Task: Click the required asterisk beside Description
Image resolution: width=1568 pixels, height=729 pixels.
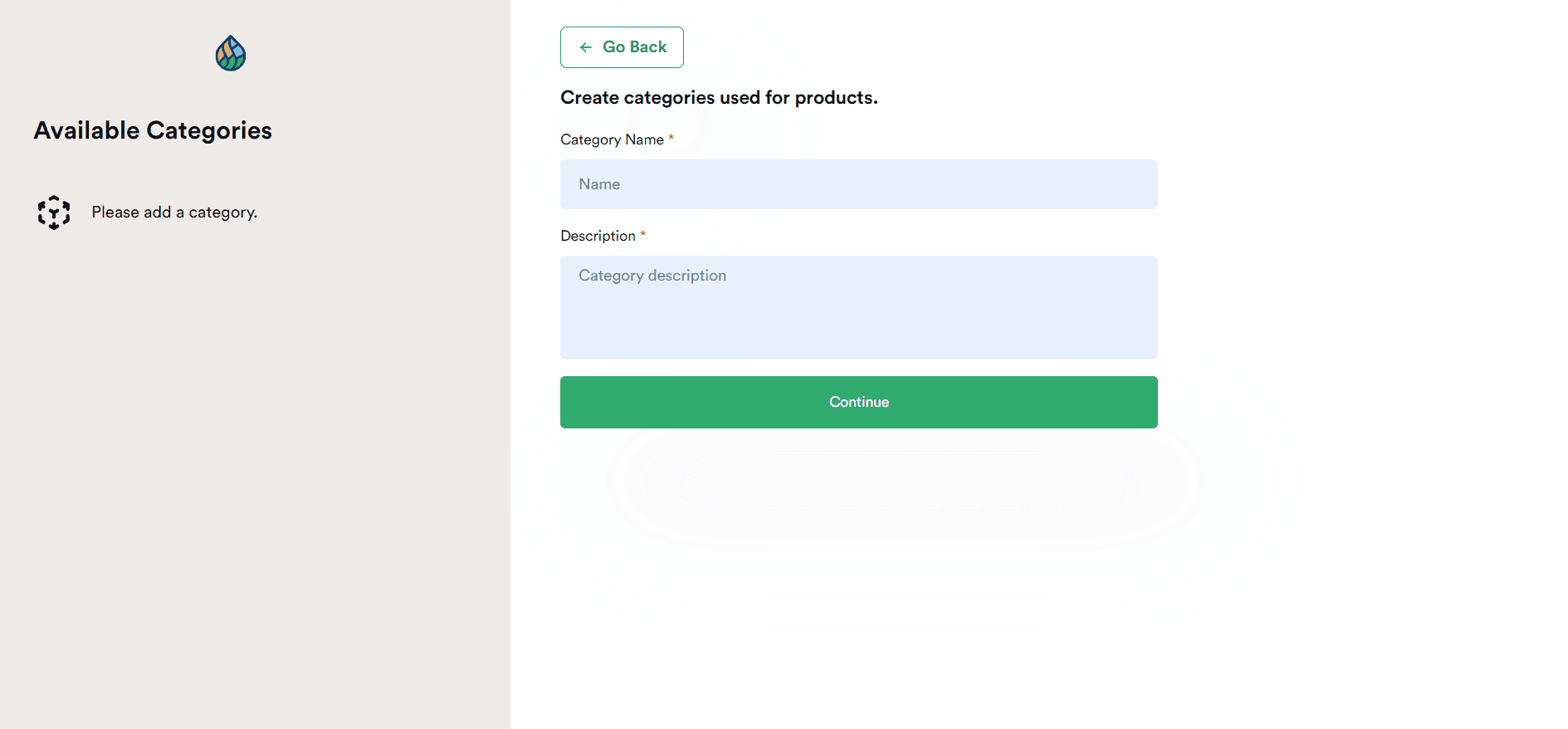Action: pyautogui.click(x=643, y=234)
